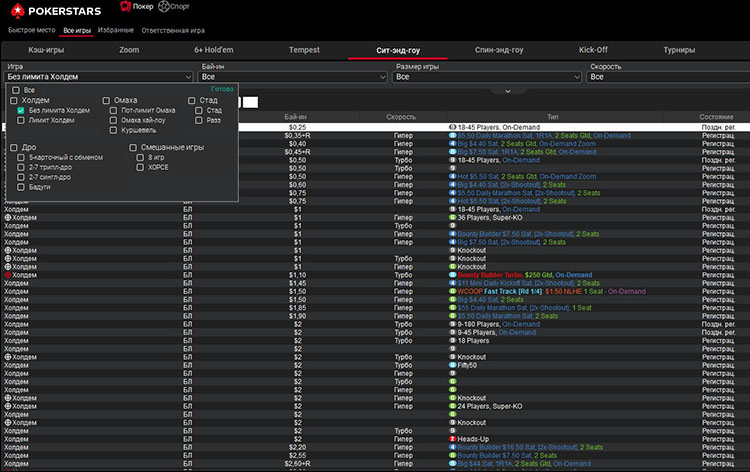750x472 pixels.
Task: Open the Покер section icon
Action: tap(125, 6)
